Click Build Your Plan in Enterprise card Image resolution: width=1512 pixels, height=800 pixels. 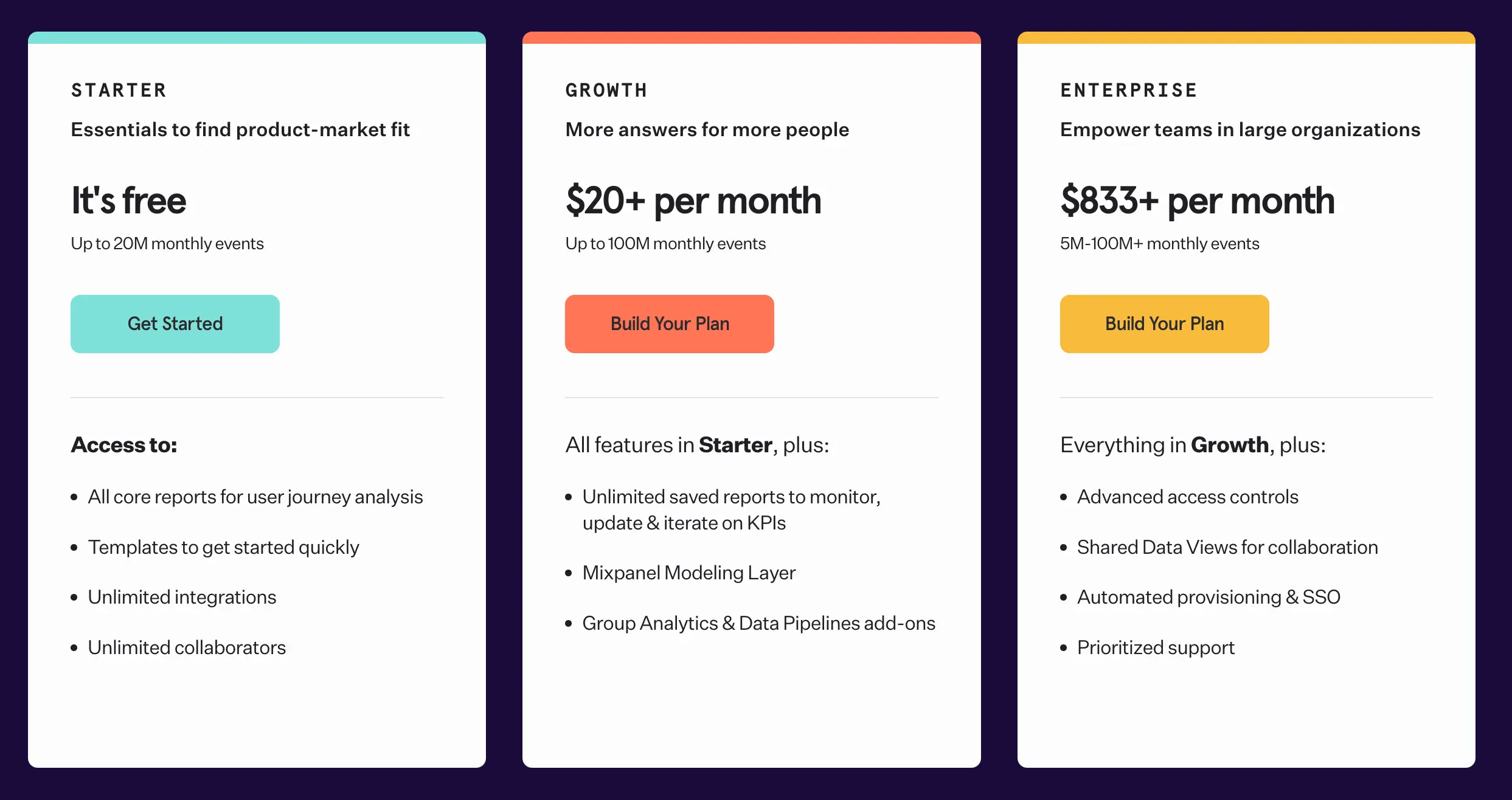click(x=1164, y=324)
